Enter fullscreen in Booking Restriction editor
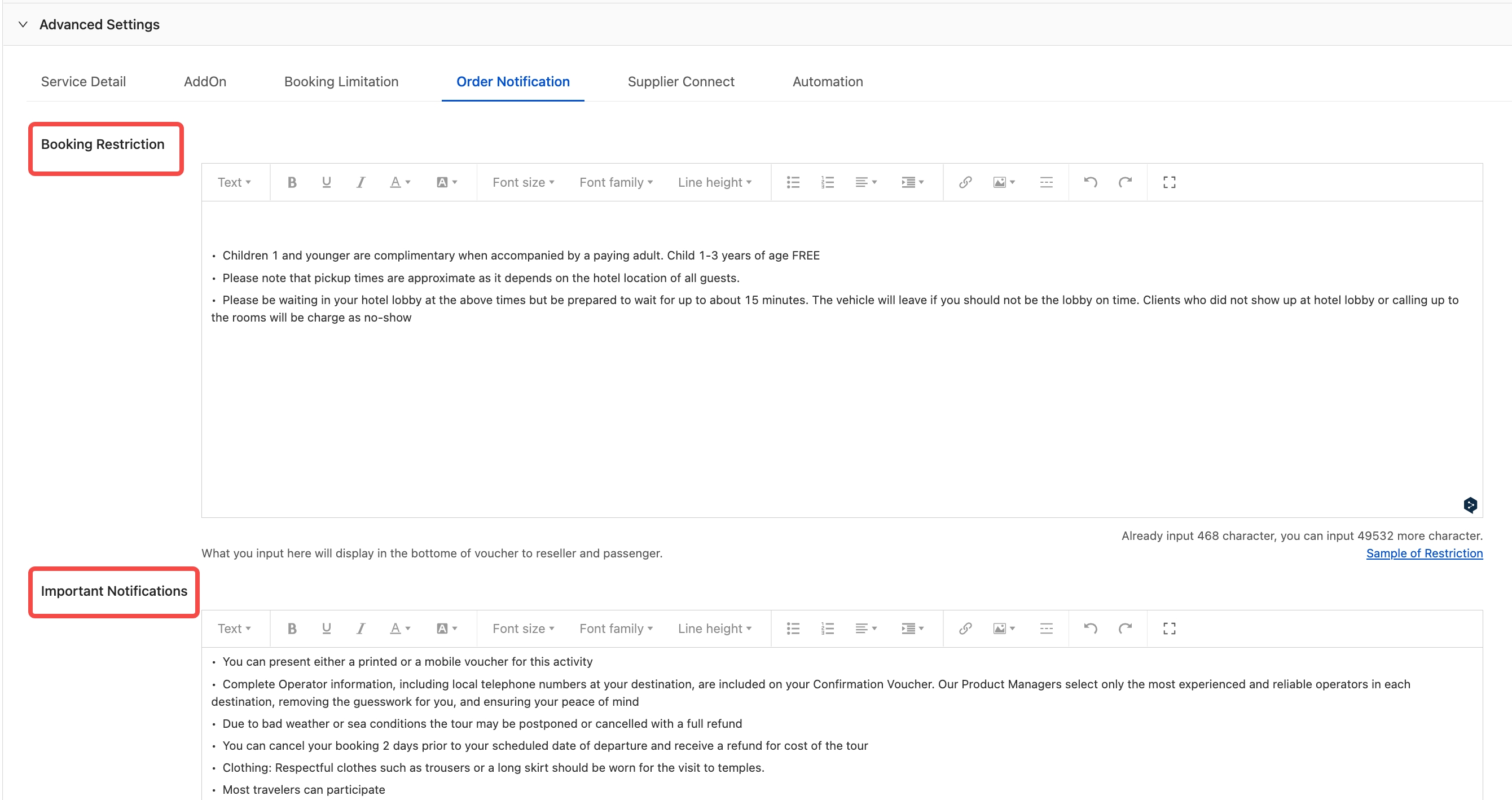 (1168, 183)
